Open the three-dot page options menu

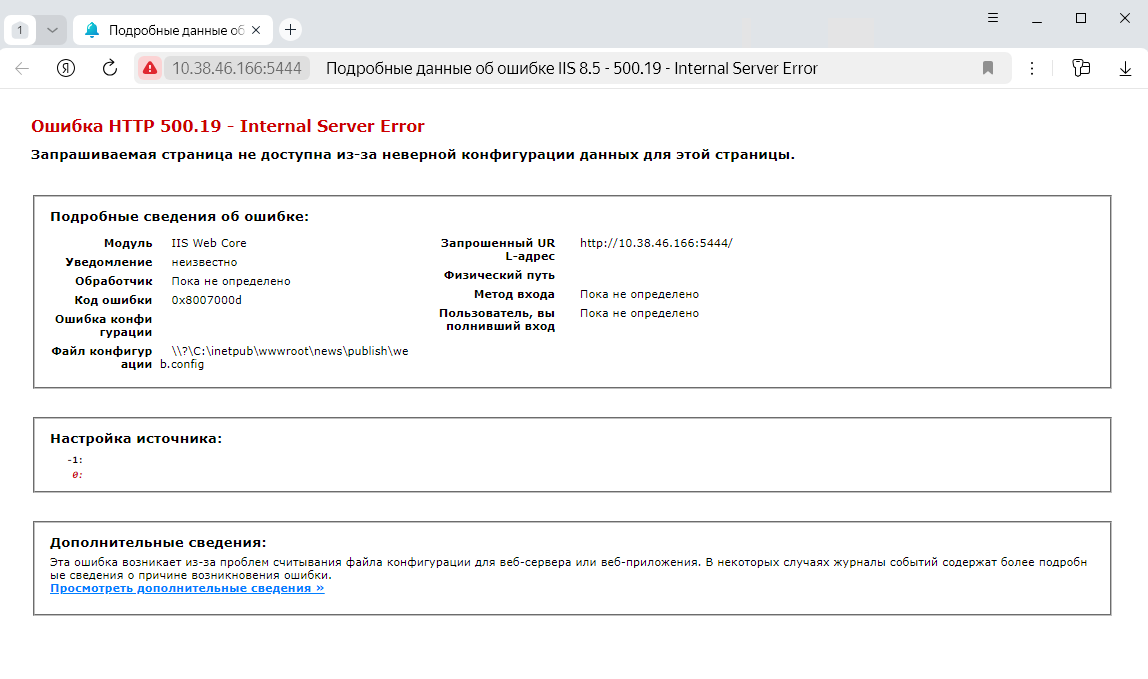point(1032,68)
